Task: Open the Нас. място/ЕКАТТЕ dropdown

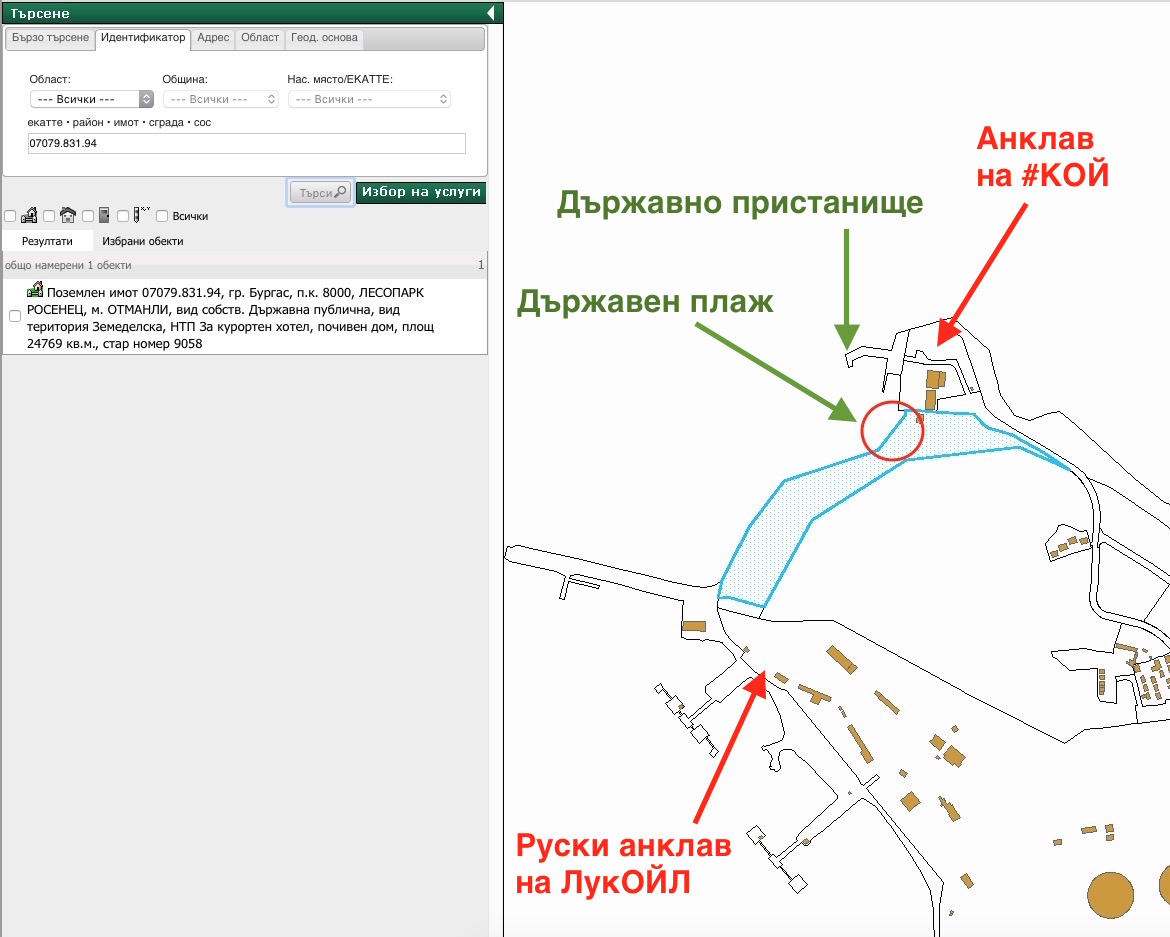Action: 369,99
